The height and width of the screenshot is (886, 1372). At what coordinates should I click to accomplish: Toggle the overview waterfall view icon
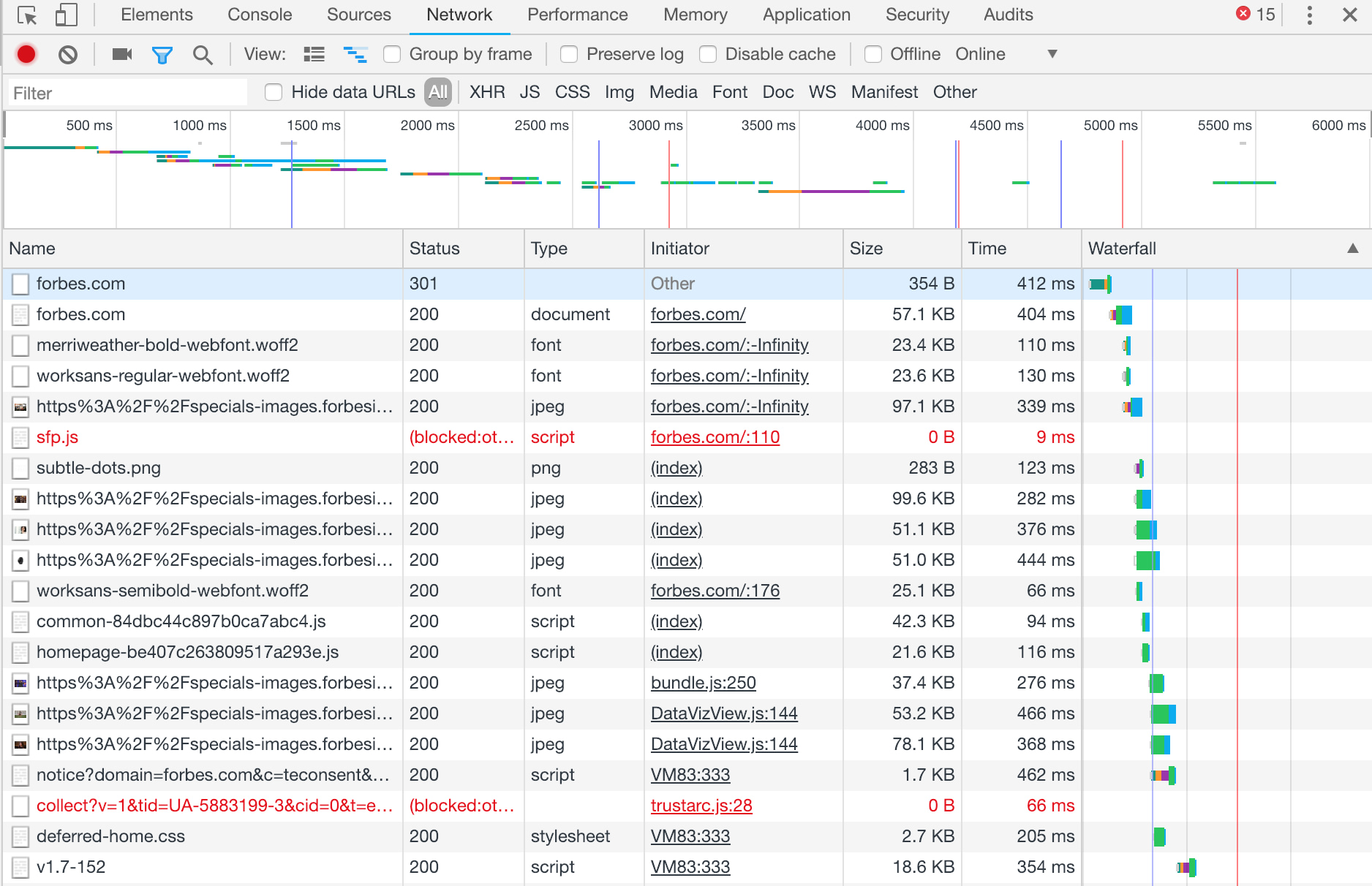tap(355, 54)
